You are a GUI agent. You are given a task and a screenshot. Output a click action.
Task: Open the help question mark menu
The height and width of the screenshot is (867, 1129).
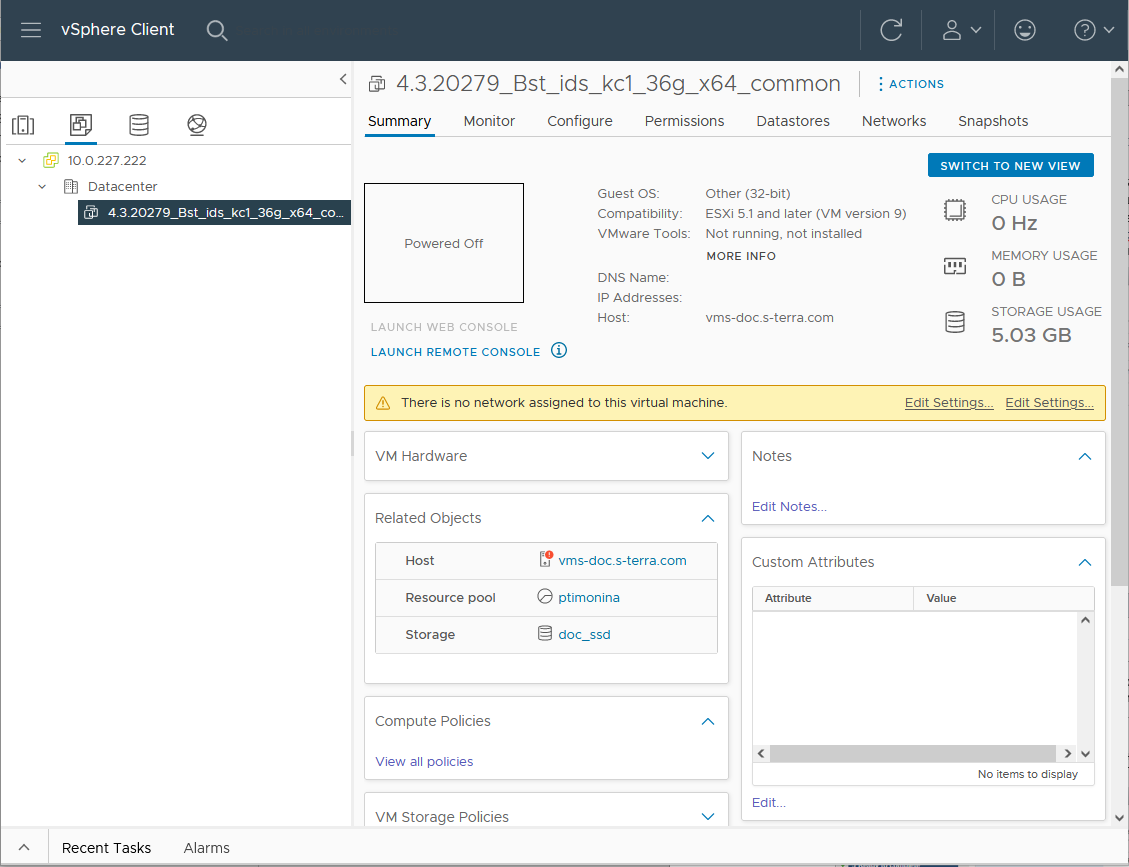pos(1094,30)
